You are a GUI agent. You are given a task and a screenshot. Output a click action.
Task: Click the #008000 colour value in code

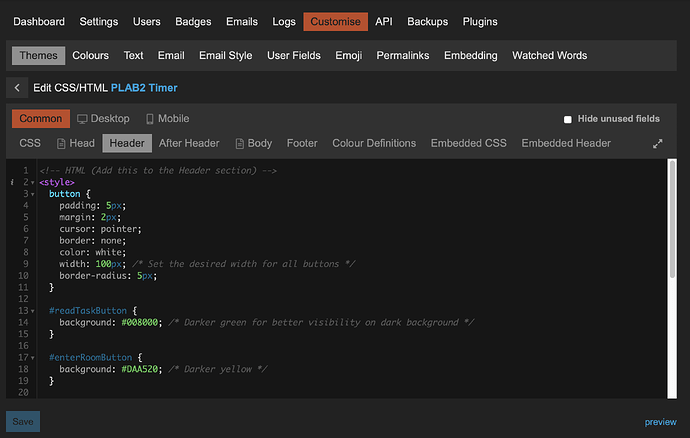pyautogui.click(x=139, y=323)
